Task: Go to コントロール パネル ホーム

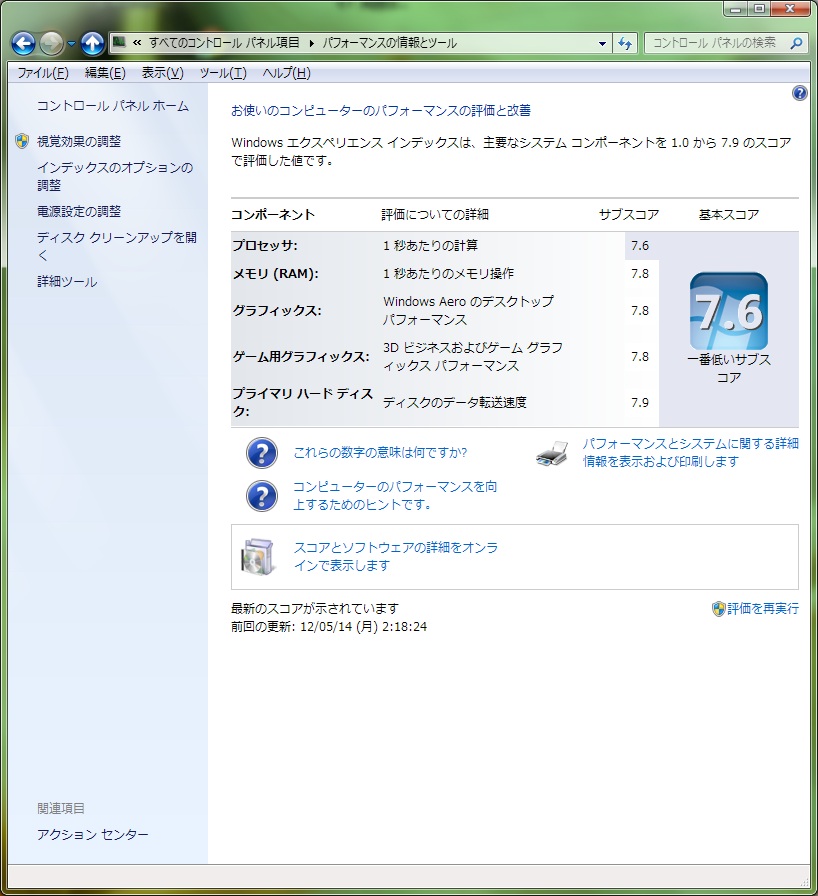Action: coord(113,106)
